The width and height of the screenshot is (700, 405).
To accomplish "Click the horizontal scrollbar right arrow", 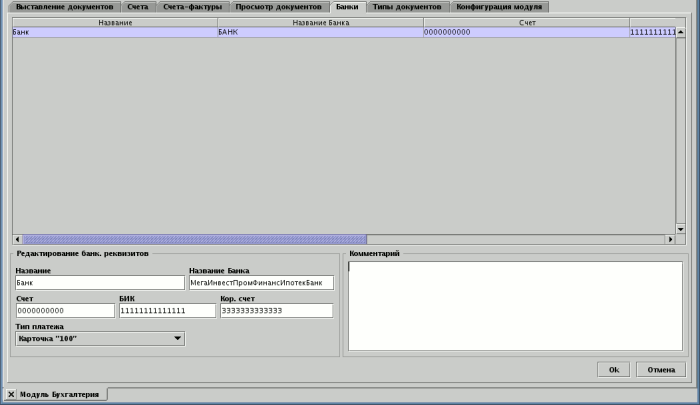I will (670, 239).
